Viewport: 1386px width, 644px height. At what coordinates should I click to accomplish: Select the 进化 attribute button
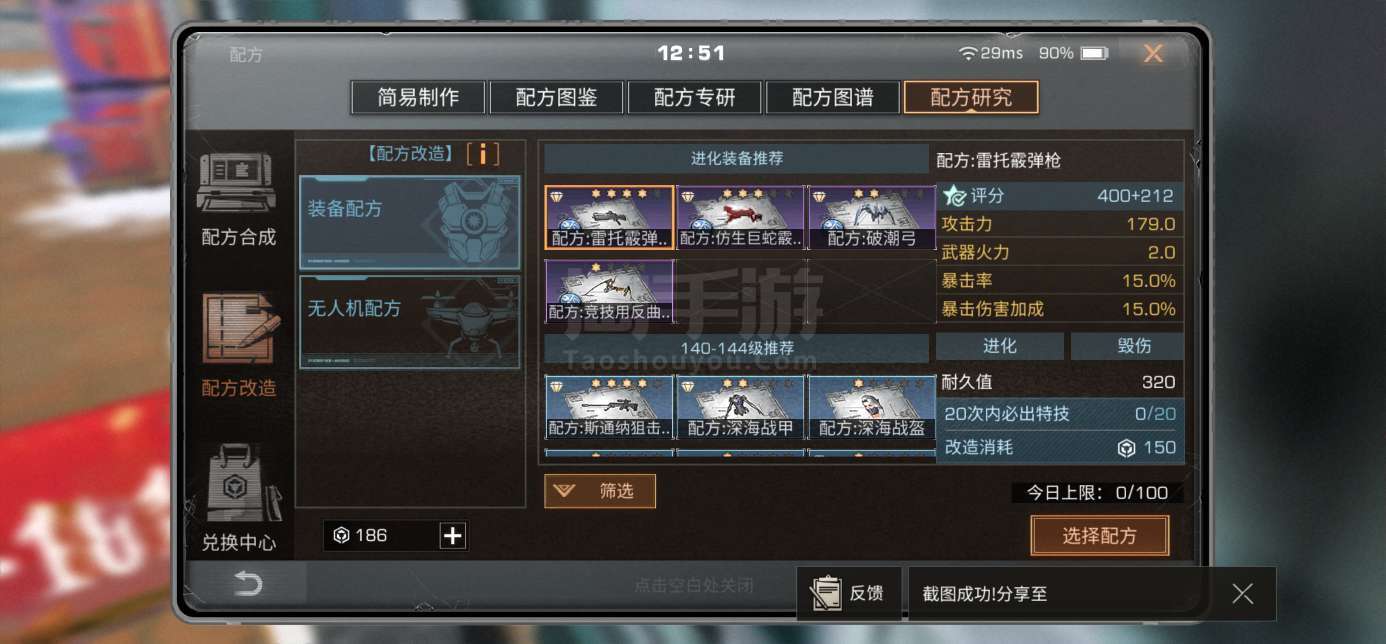point(1000,346)
